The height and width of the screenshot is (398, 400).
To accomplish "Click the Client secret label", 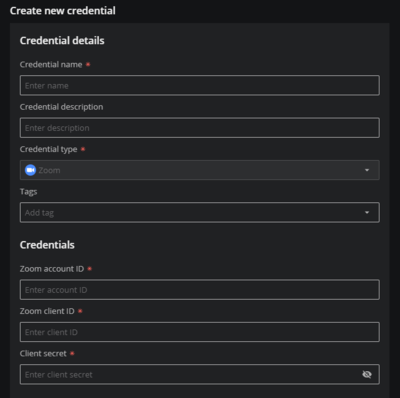I will tap(43, 353).
